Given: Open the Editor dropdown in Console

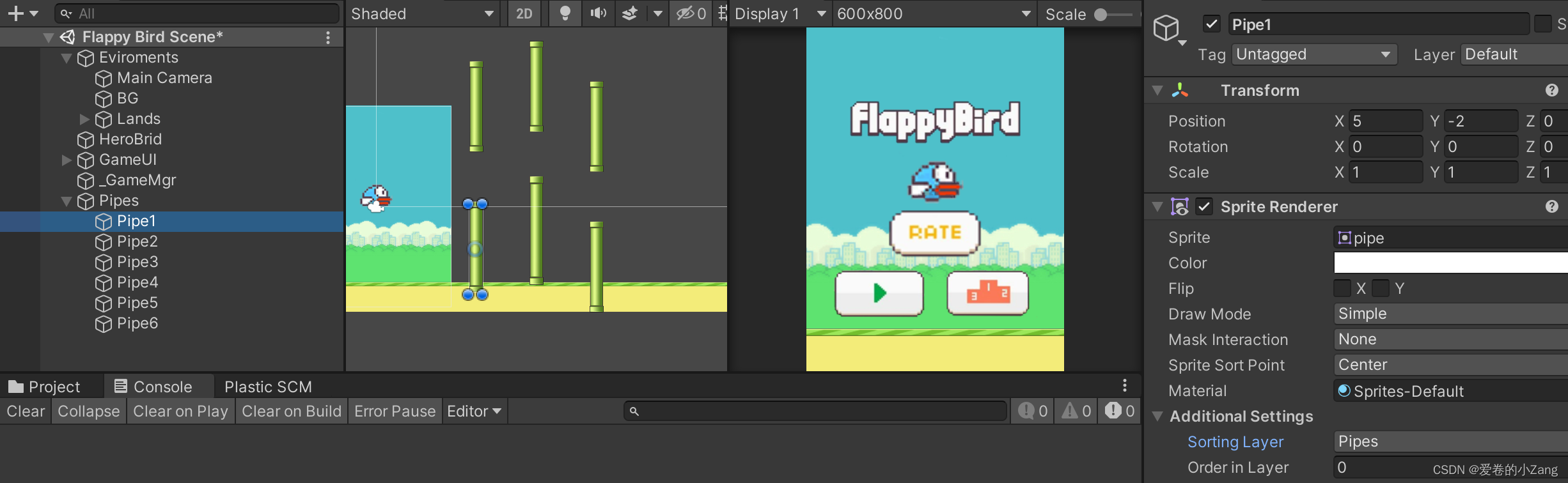Looking at the screenshot, I should tap(474, 411).
